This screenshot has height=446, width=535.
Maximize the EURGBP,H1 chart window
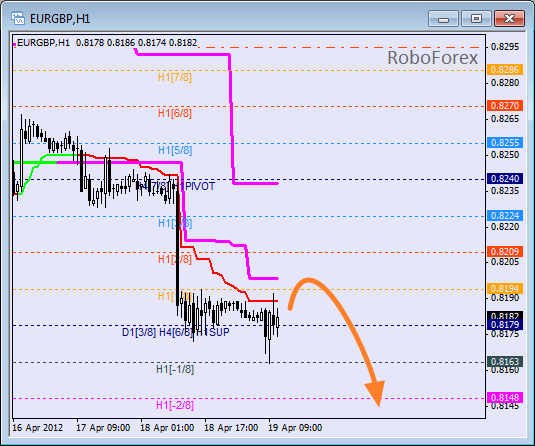476,18
